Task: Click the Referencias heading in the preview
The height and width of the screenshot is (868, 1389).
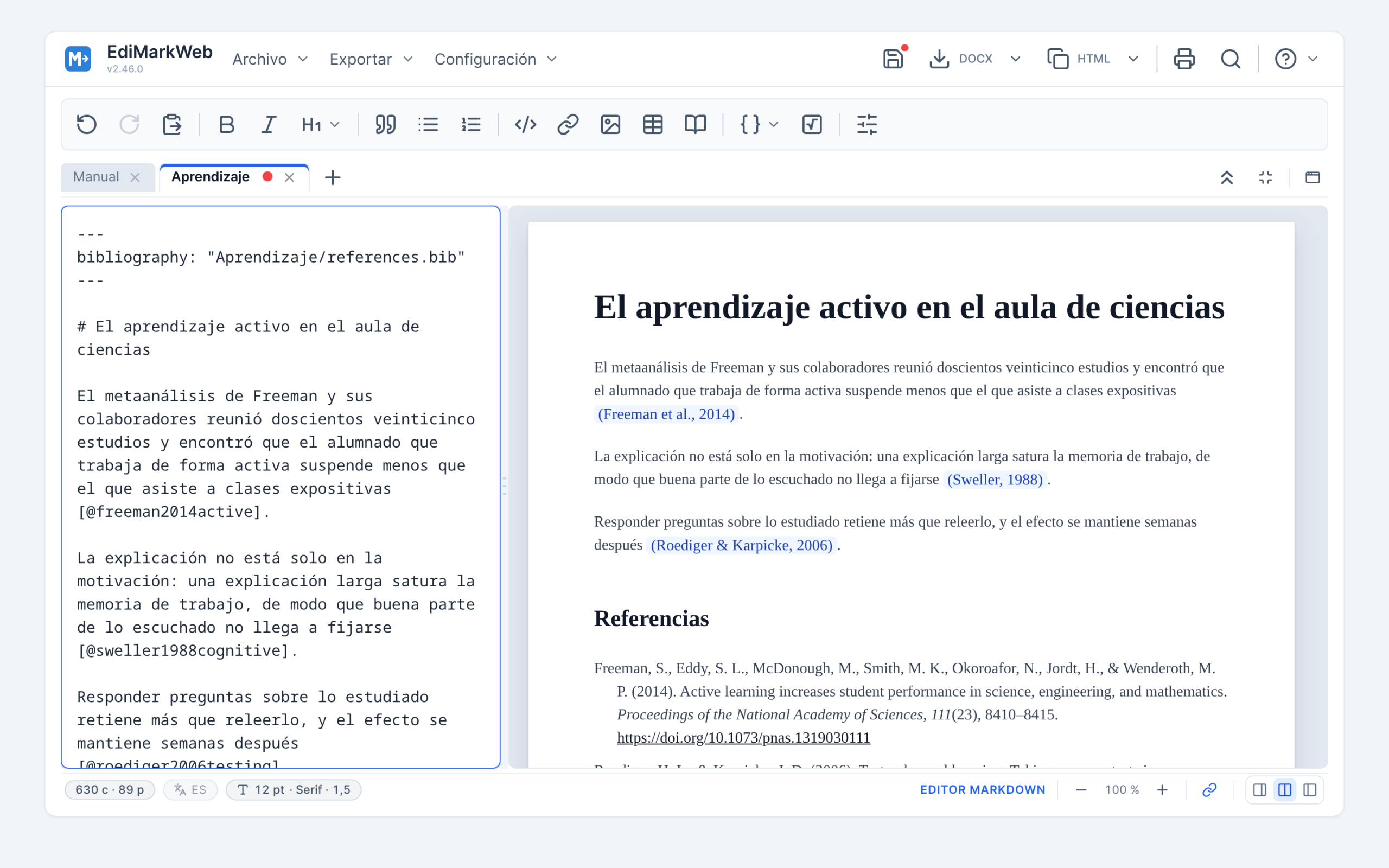Action: coord(652,618)
